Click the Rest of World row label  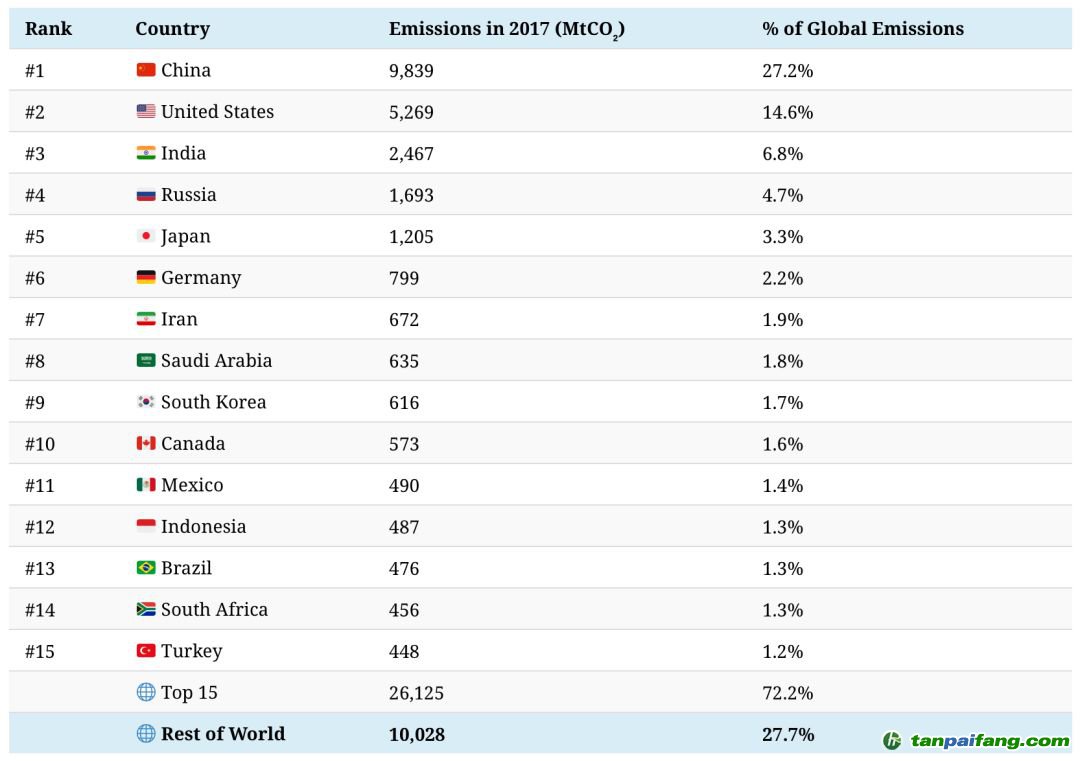[222, 734]
